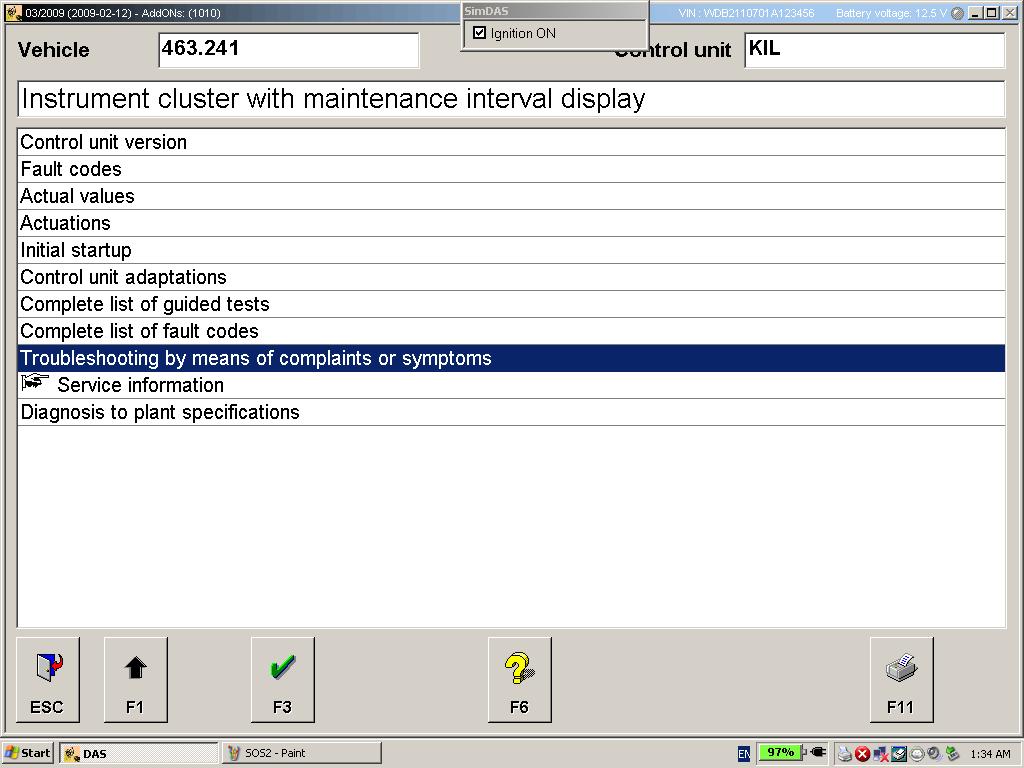Open Control unit version menu entry
1024x768 pixels.
(x=104, y=142)
